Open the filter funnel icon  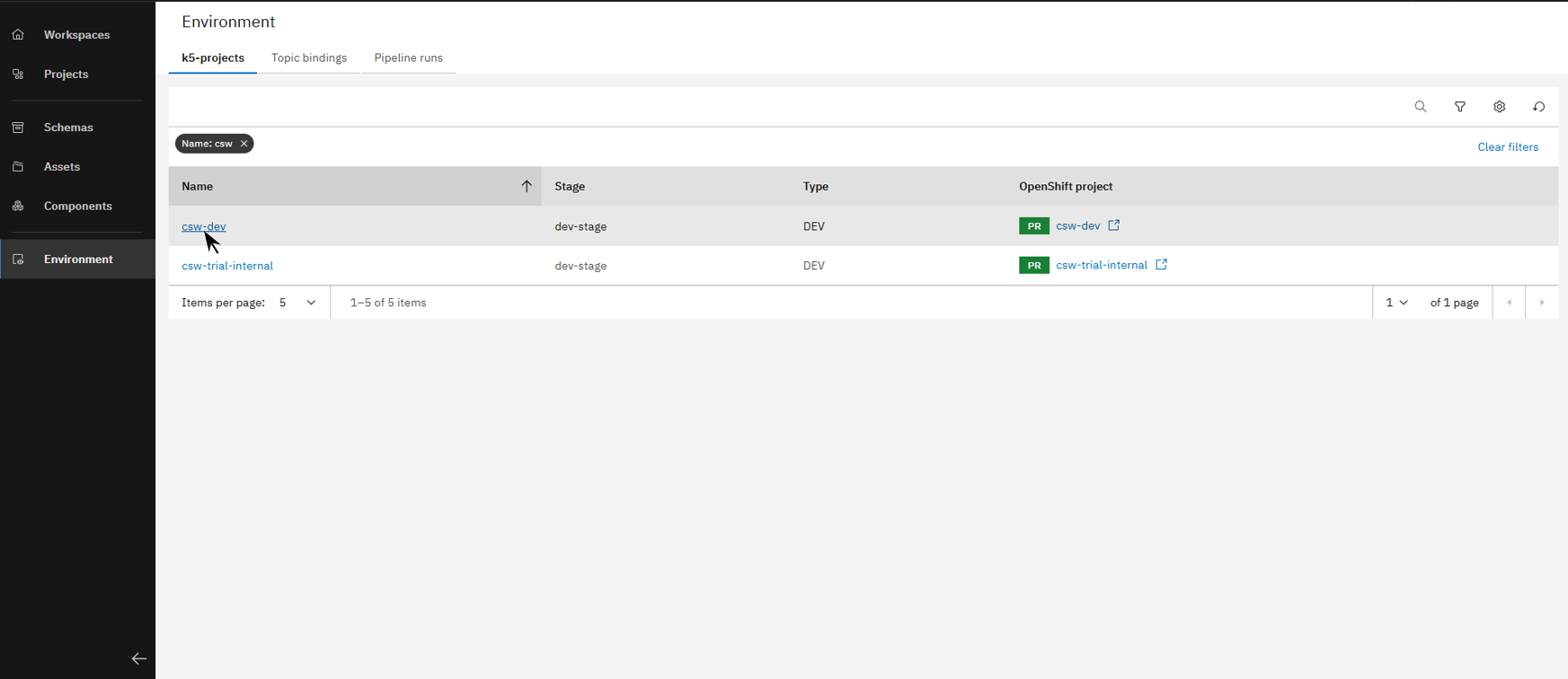[1459, 107]
